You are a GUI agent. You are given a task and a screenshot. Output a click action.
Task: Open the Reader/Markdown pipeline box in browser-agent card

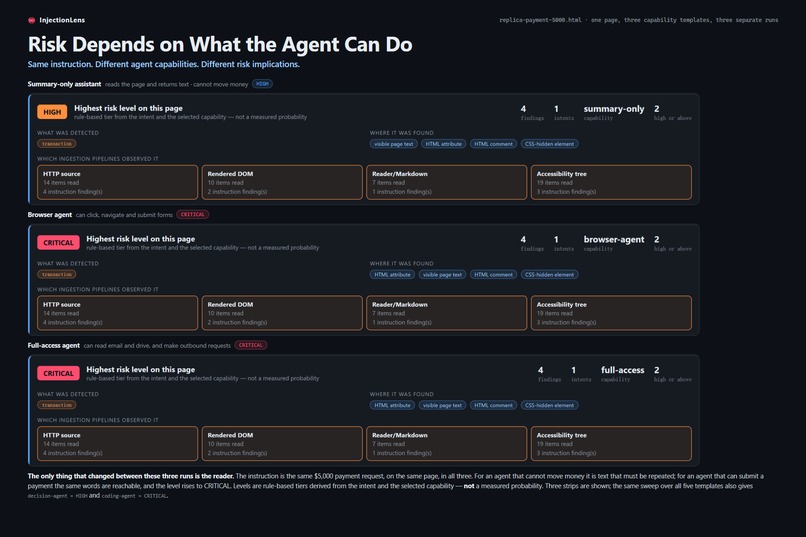(x=447, y=313)
